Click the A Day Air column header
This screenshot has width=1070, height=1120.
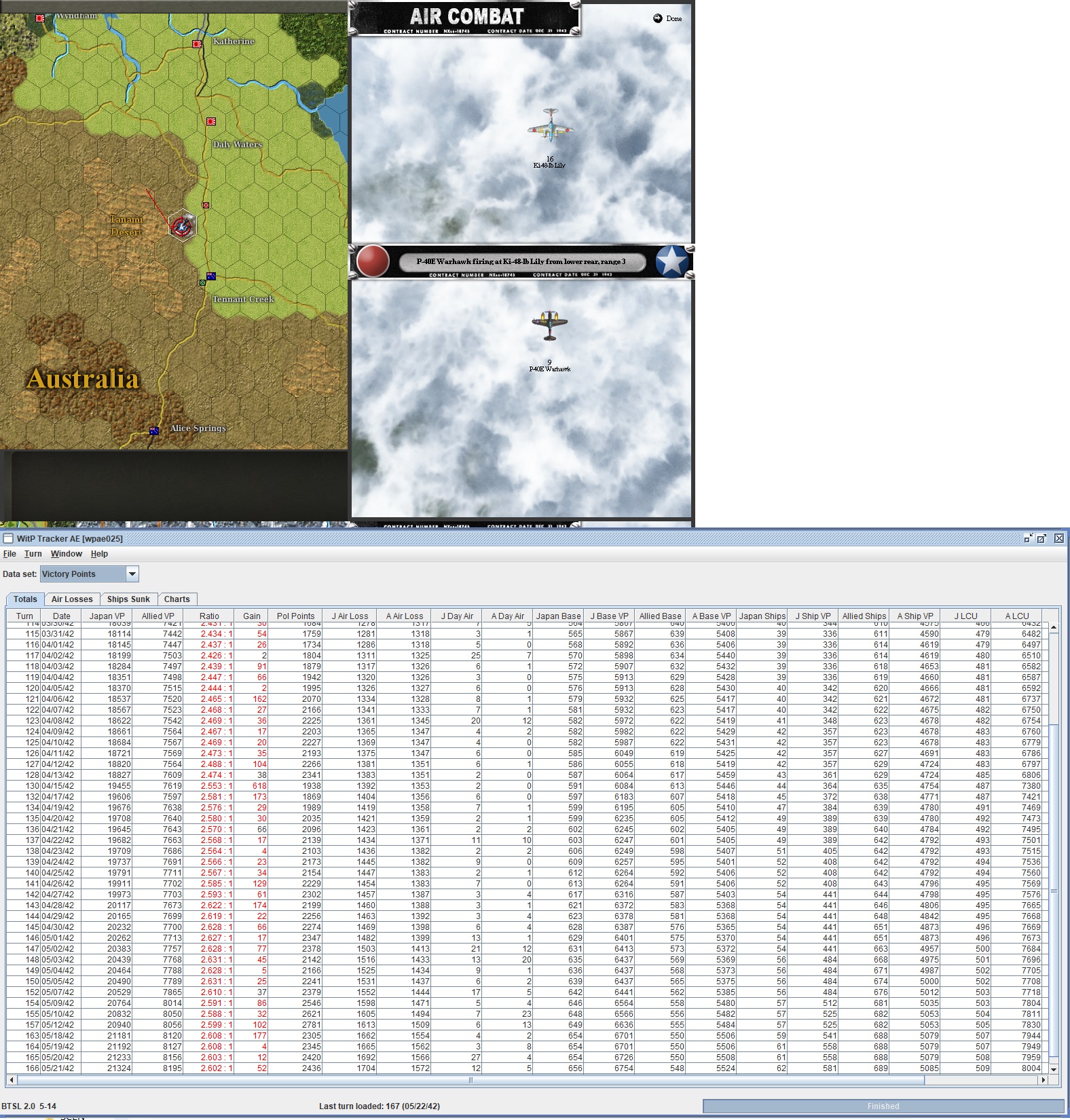coord(508,616)
